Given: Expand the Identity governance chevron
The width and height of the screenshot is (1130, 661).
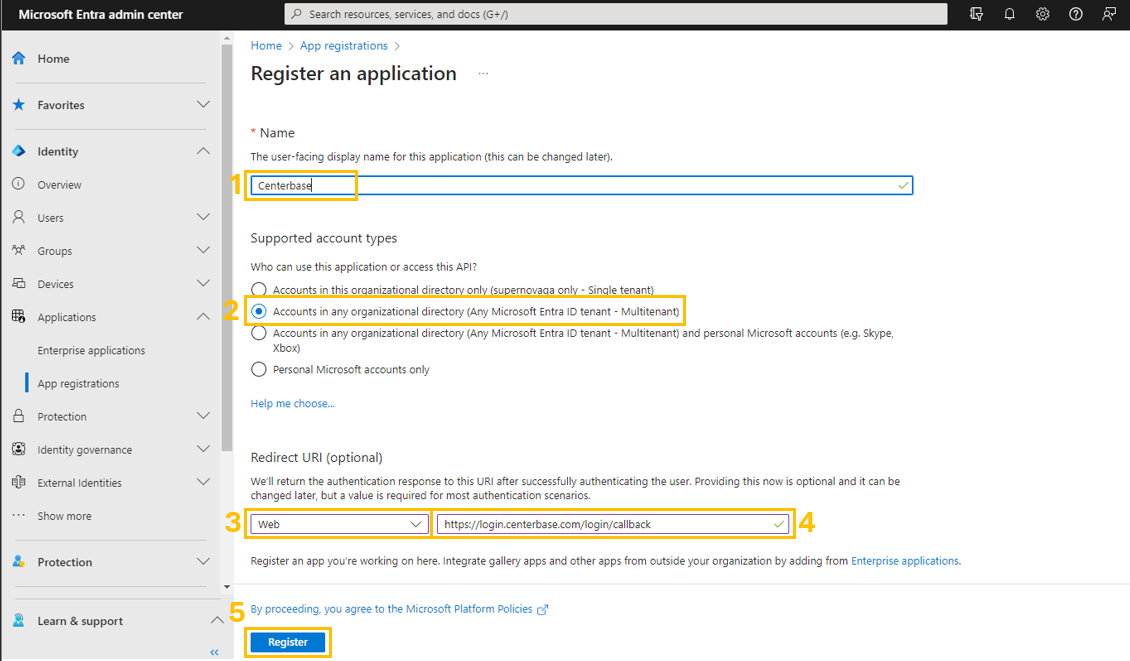Looking at the screenshot, I should (203, 449).
